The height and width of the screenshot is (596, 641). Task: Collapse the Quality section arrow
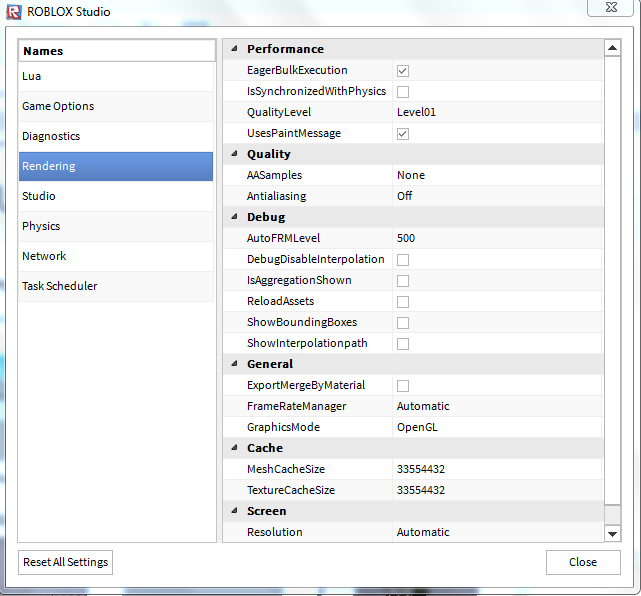tap(235, 154)
